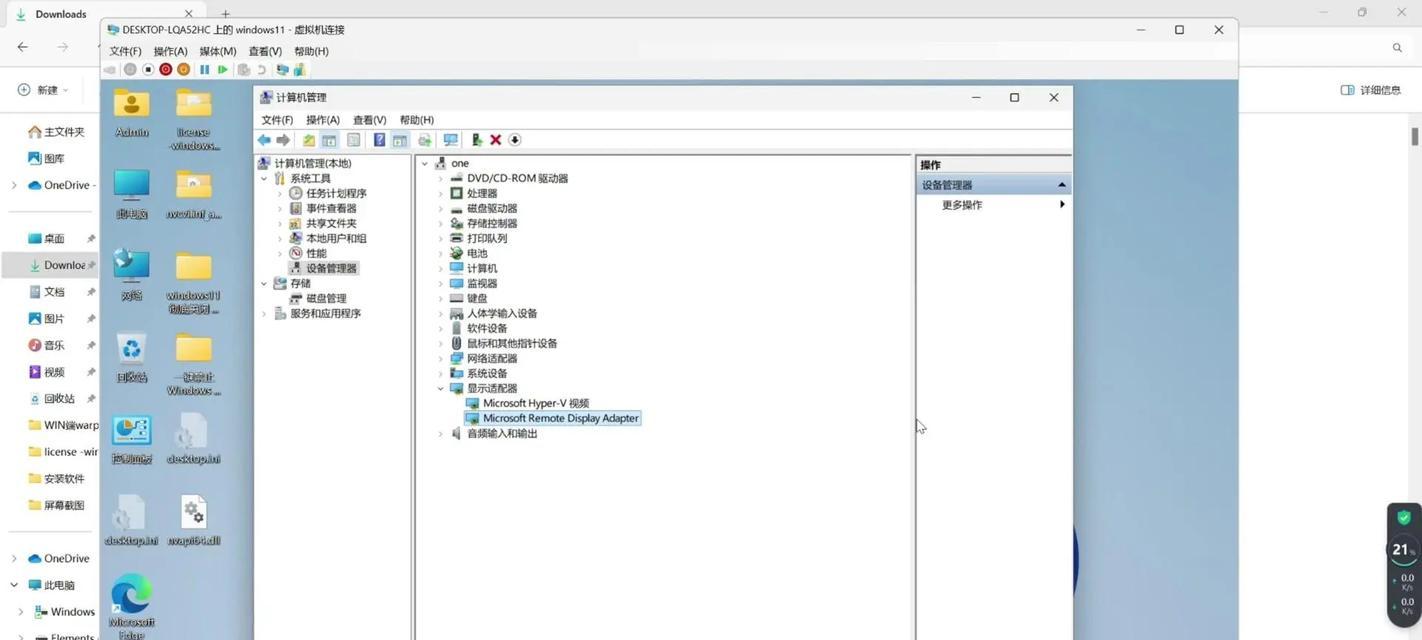Click the red X uninstall device icon
The image size is (1422, 640).
click(495, 140)
